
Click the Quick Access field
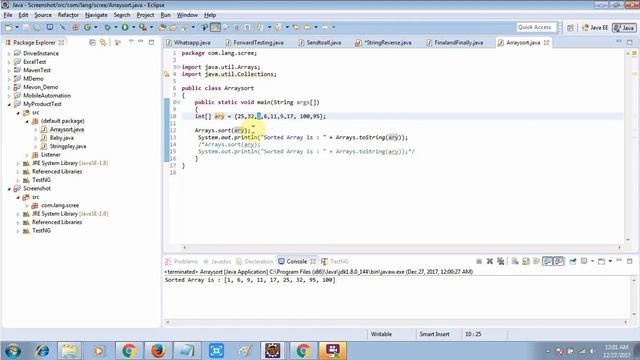[536, 27]
